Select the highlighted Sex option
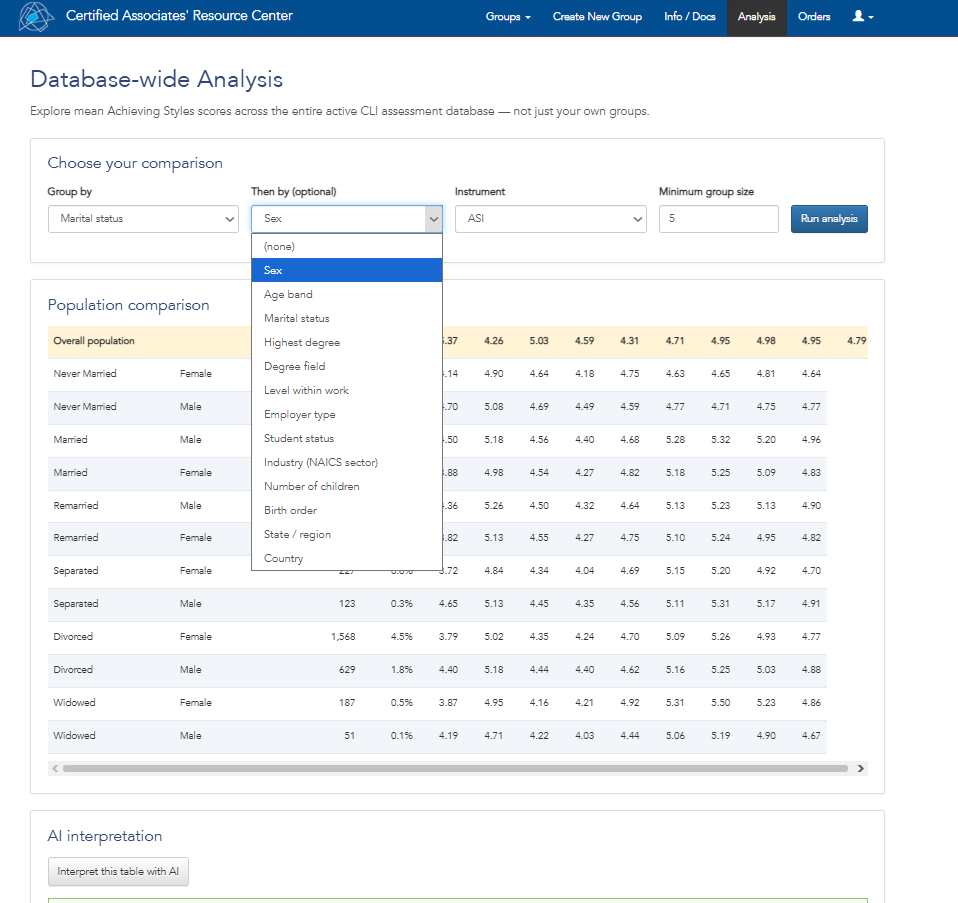The width and height of the screenshot is (958, 903). 346,270
